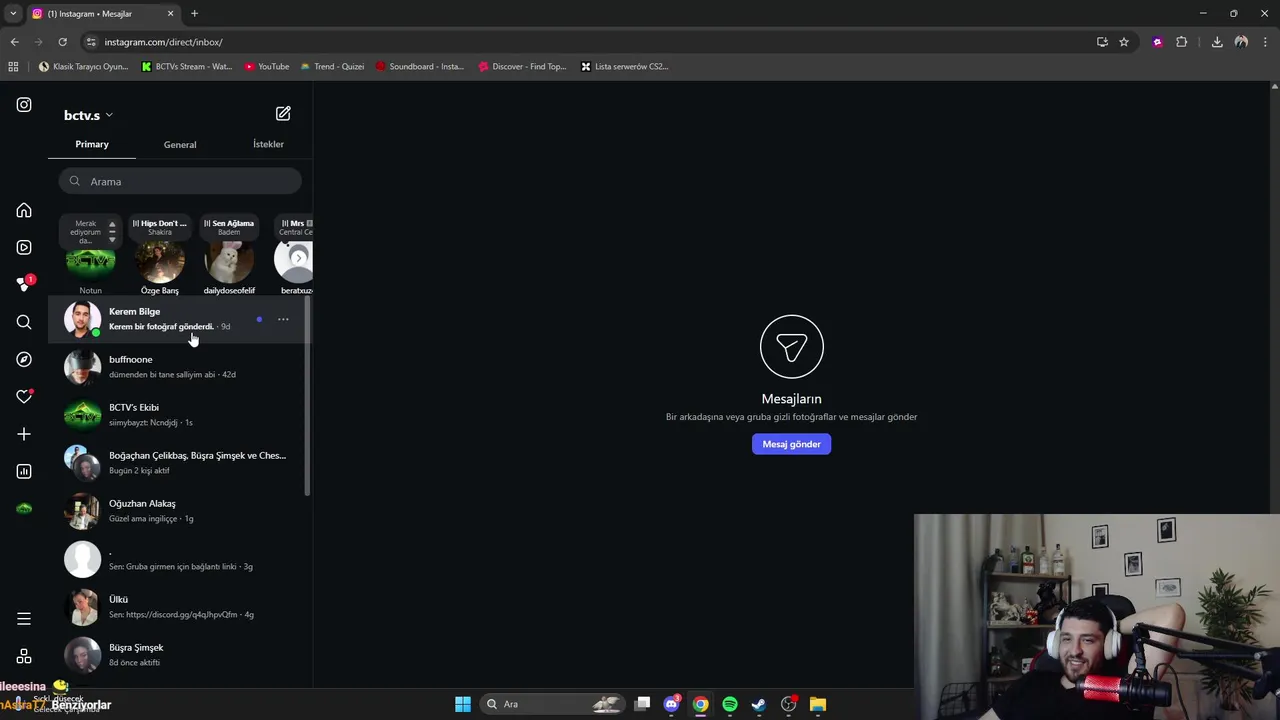The image size is (1280, 720).
Task: Open OBS Studio from the taskbar
Action: pyautogui.click(x=789, y=704)
